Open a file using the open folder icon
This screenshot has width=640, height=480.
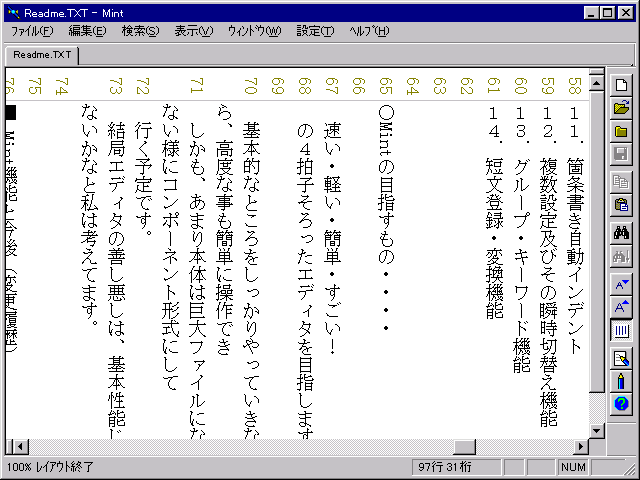[x=621, y=108]
